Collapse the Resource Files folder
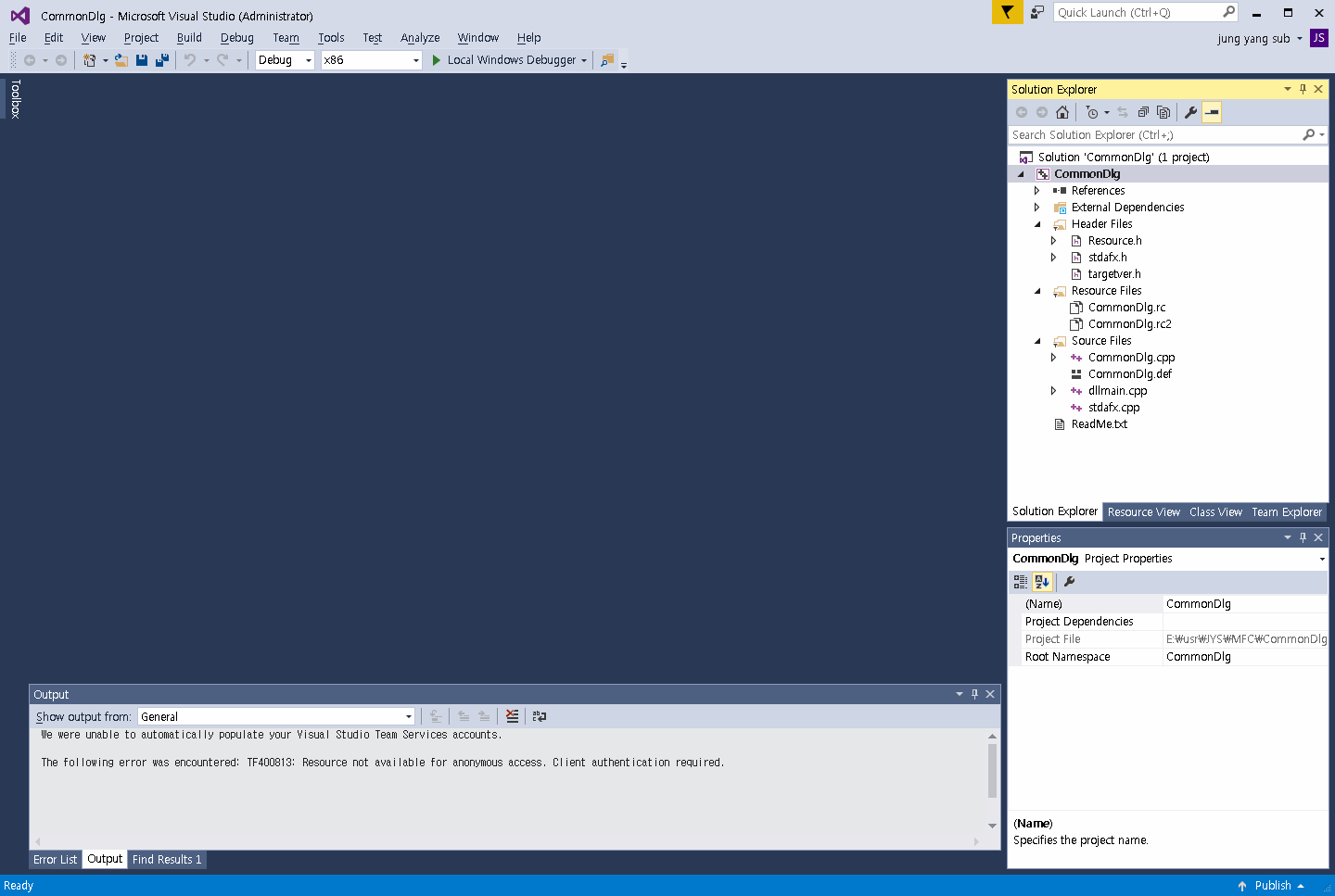 (x=1037, y=291)
